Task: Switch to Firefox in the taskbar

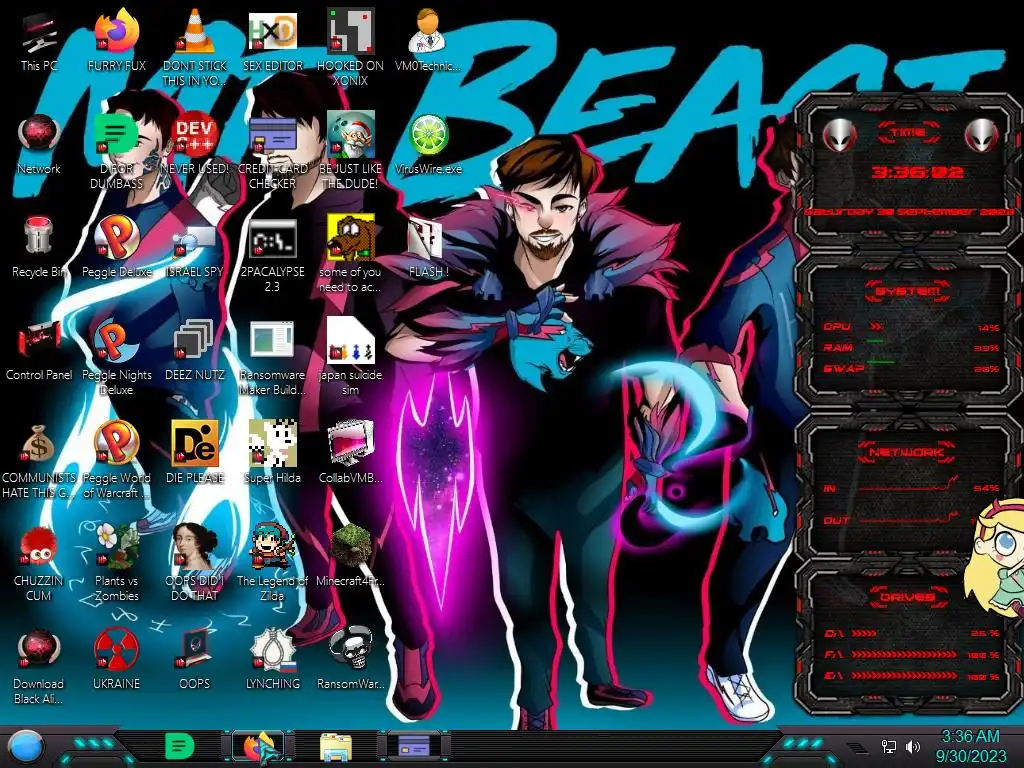Action: pyautogui.click(x=258, y=746)
